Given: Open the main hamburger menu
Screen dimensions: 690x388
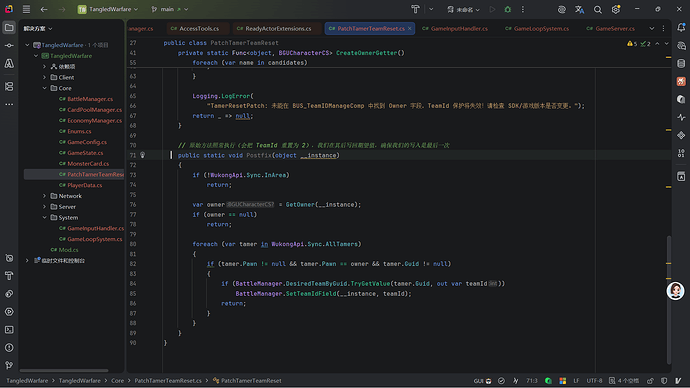Looking at the screenshot, I should 26,9.
